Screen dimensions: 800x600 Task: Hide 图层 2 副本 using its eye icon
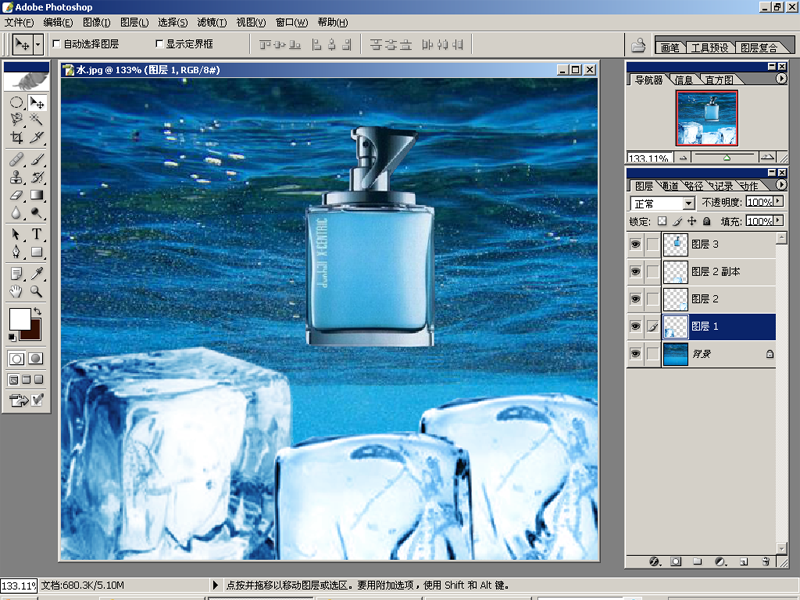(x=635, y=271)
